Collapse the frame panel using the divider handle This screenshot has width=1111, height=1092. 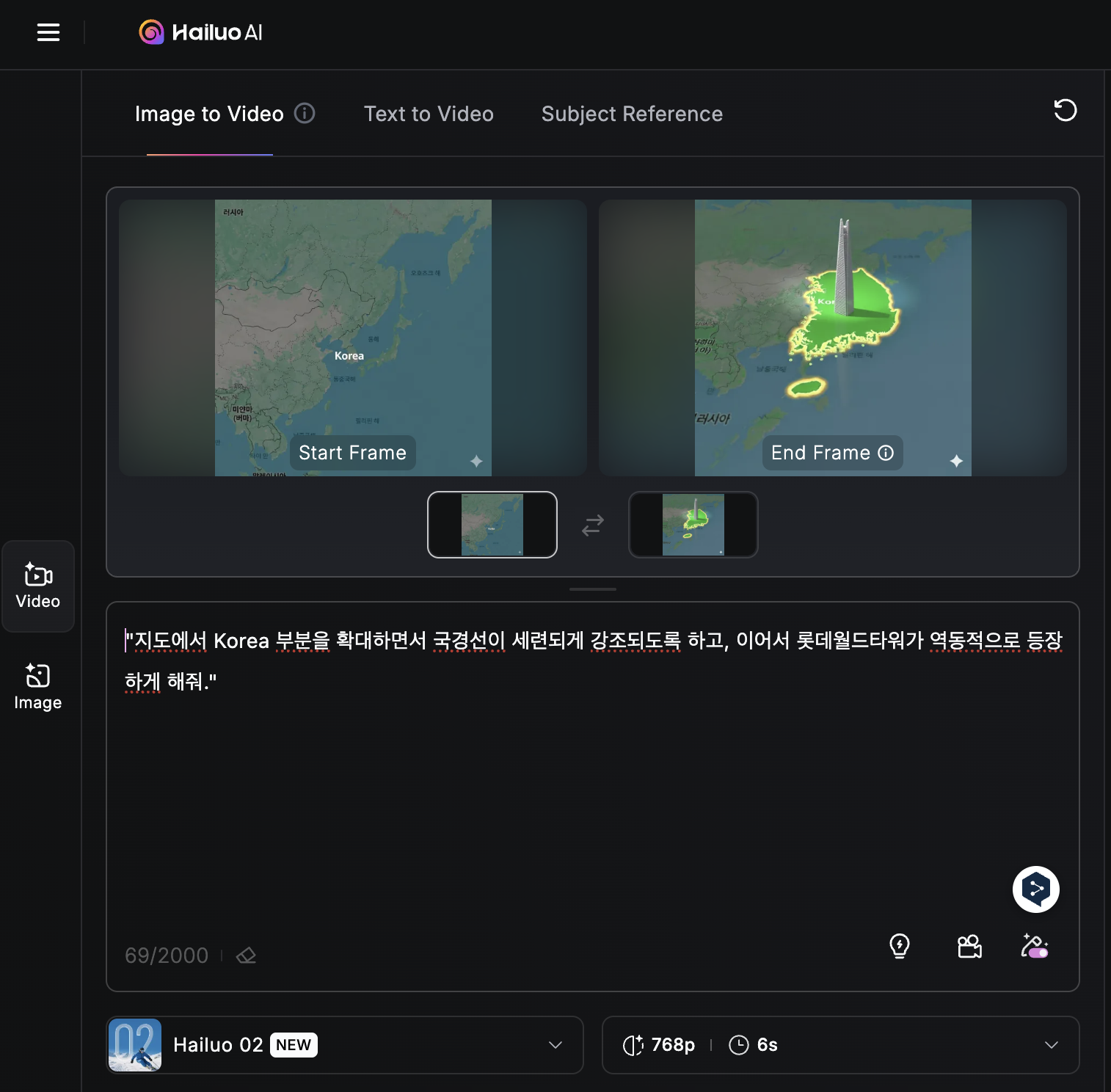tap(592, 589)
